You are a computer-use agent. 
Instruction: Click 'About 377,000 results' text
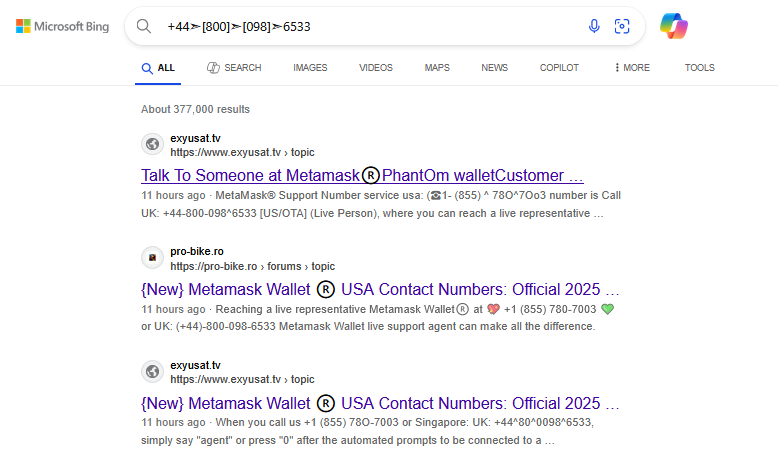pyautogui.click(x=195, y=109)
